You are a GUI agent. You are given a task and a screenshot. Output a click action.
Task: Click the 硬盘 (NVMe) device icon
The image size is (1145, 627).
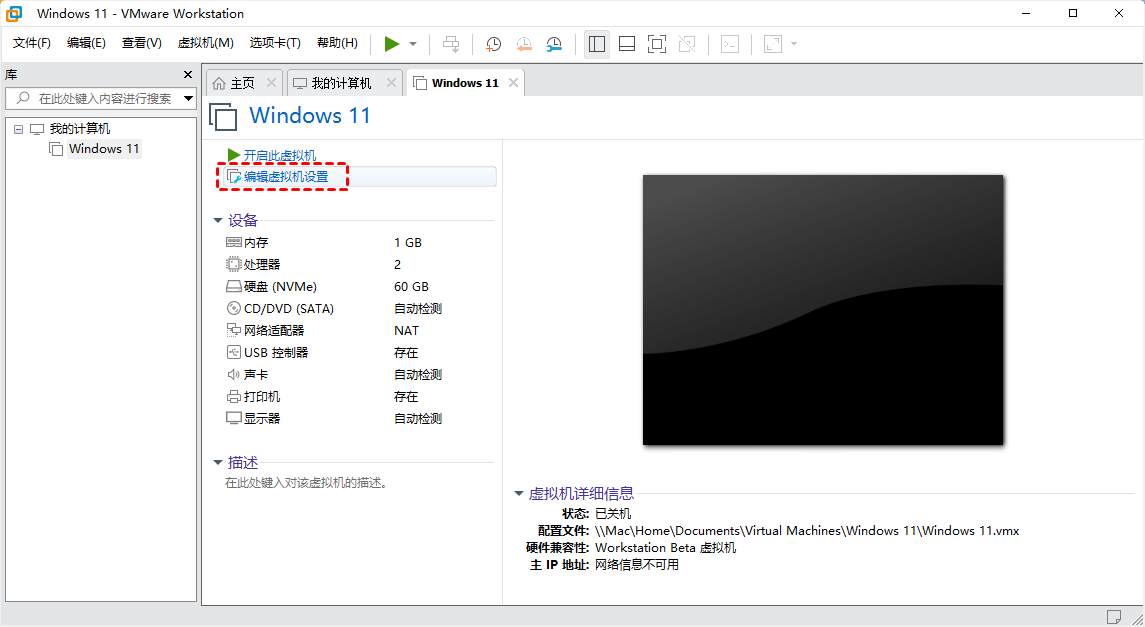[x=234, y=287]
